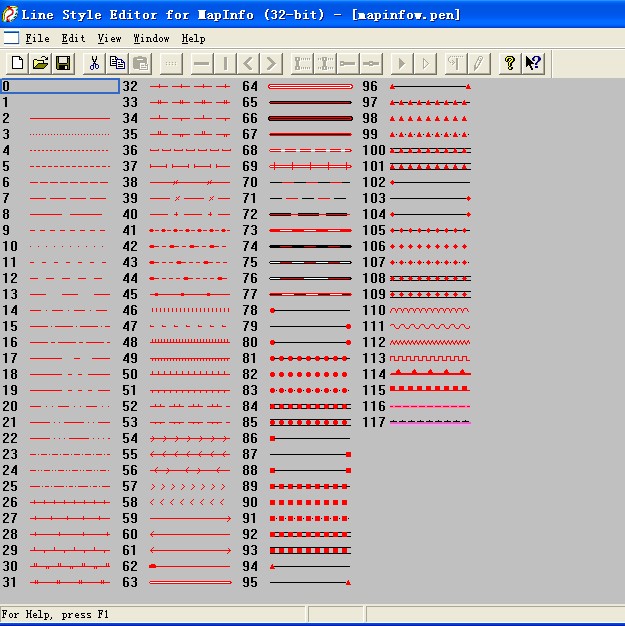The height and width of the screenshot is (626, 625).
Task: Click the vertical line toolbar icon
Action: pos(225,63)
